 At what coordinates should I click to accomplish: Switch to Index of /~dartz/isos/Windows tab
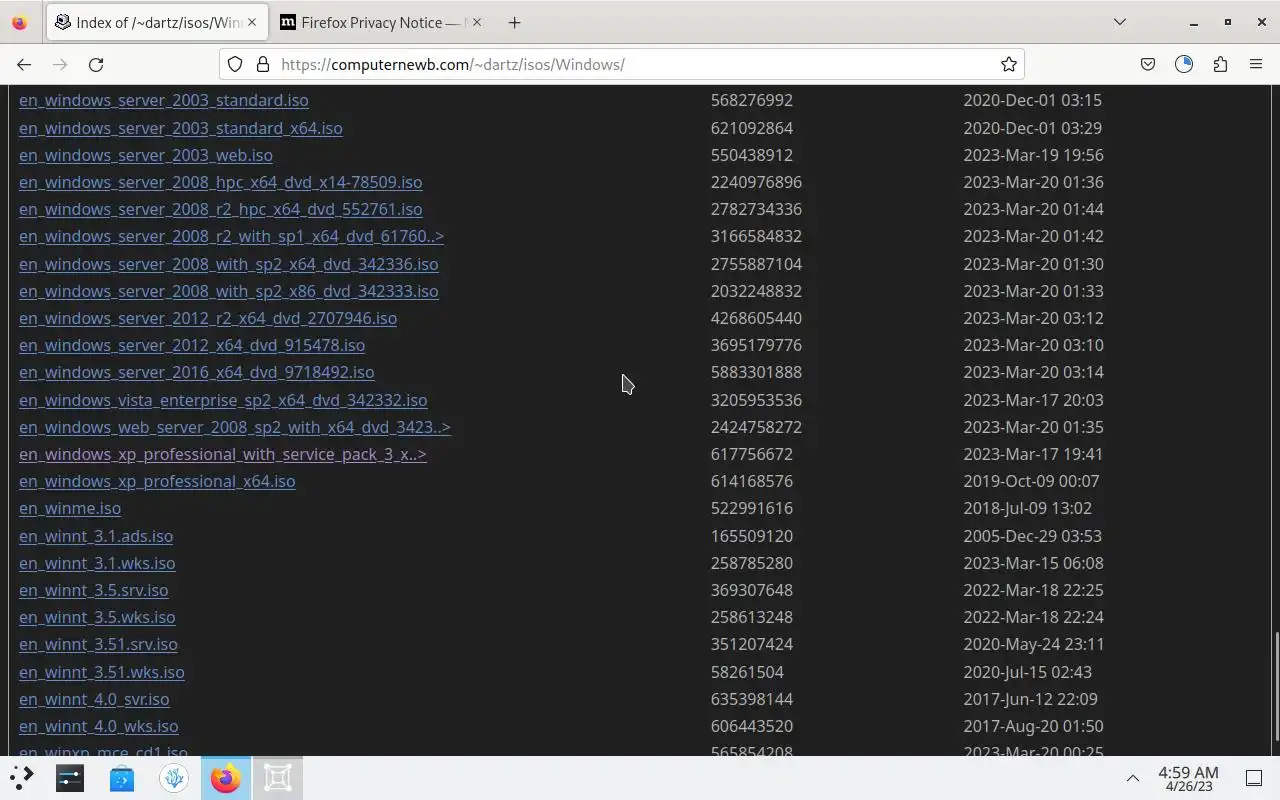click(x=157, y=22)
